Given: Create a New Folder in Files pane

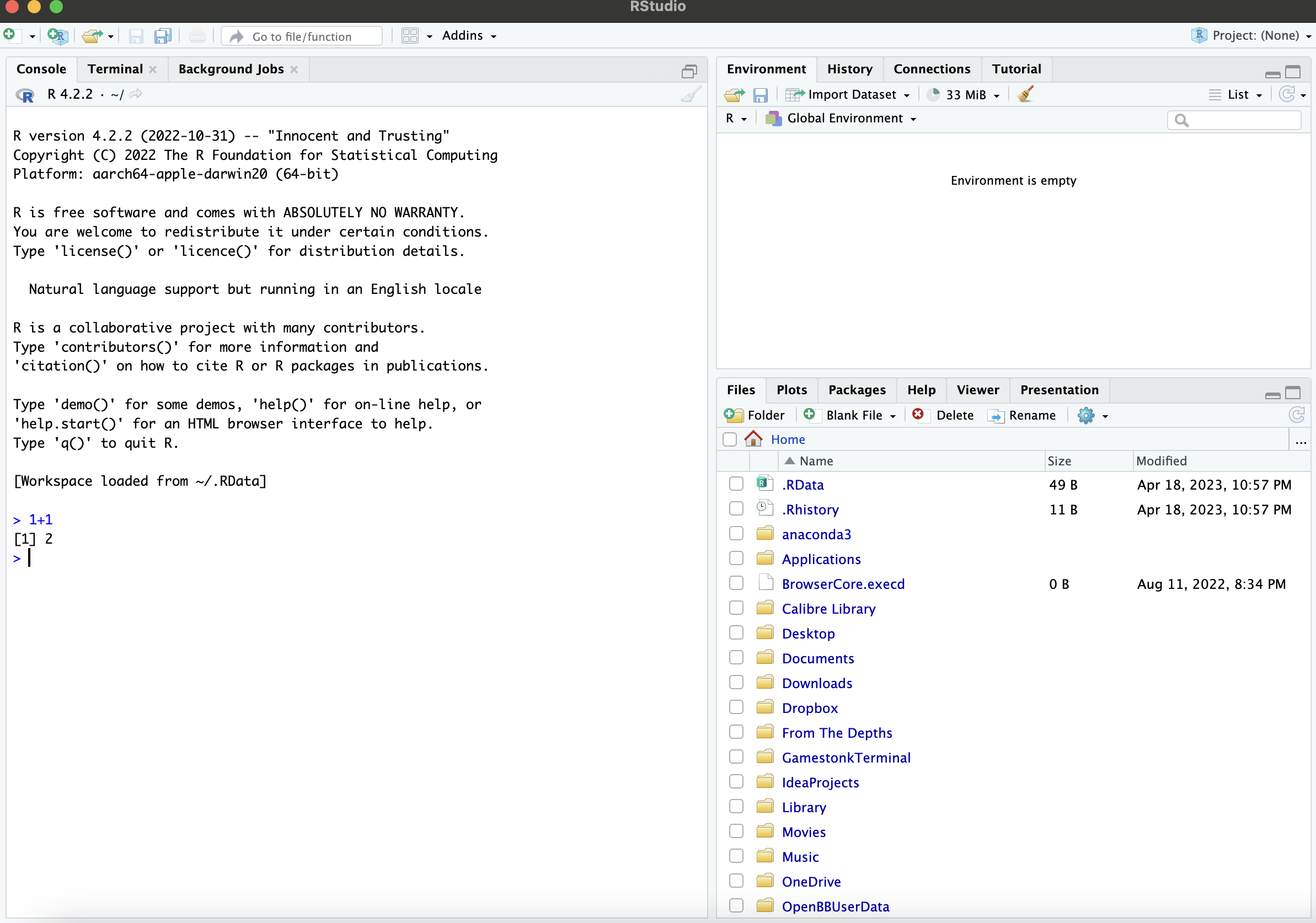Looking at the screenshot, I should coord(755,415).
